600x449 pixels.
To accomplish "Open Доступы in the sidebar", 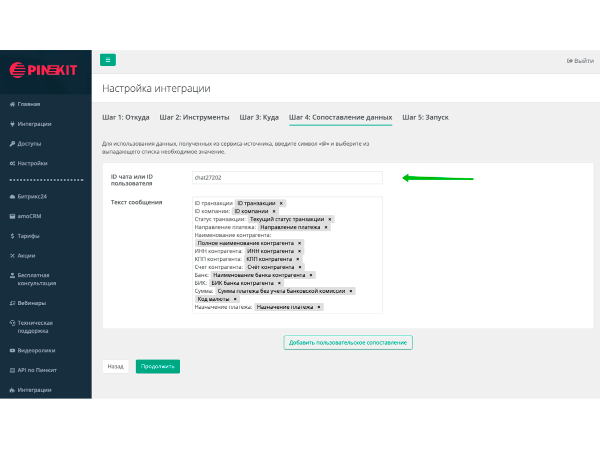I will [29, 143].
